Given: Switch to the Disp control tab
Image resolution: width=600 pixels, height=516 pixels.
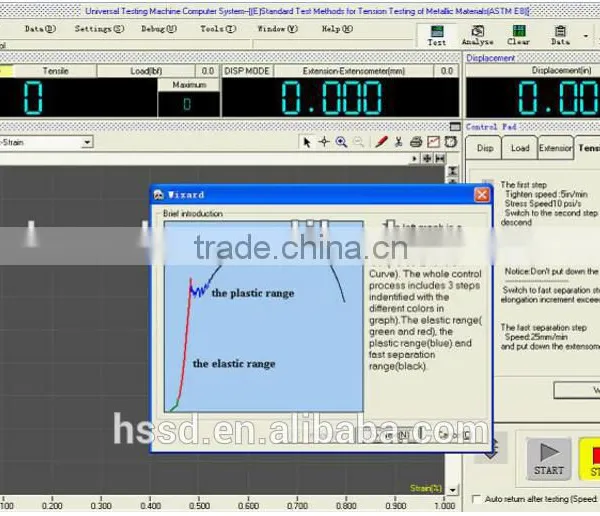Looking at the screenshot, I should (484, 148).
